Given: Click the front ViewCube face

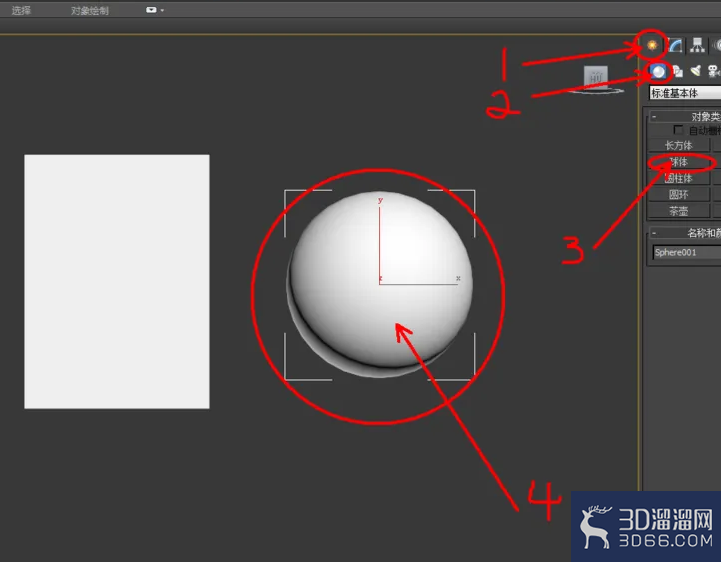Looking at the screenshot, I should [596, 76].
